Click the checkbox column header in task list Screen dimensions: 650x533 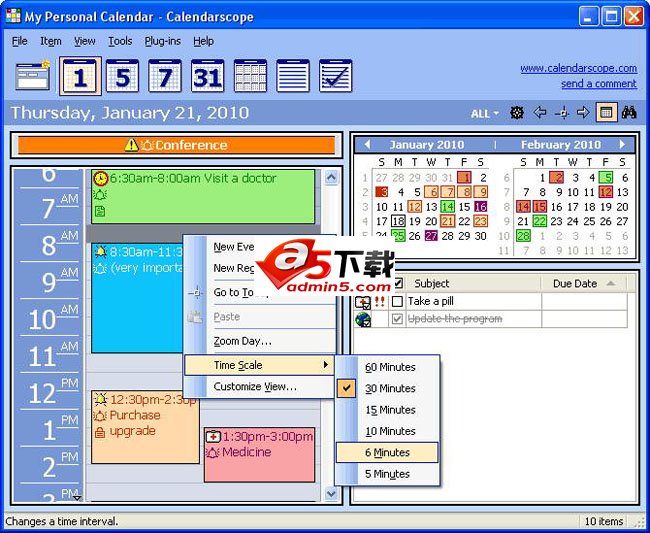(x=397, y=283)
